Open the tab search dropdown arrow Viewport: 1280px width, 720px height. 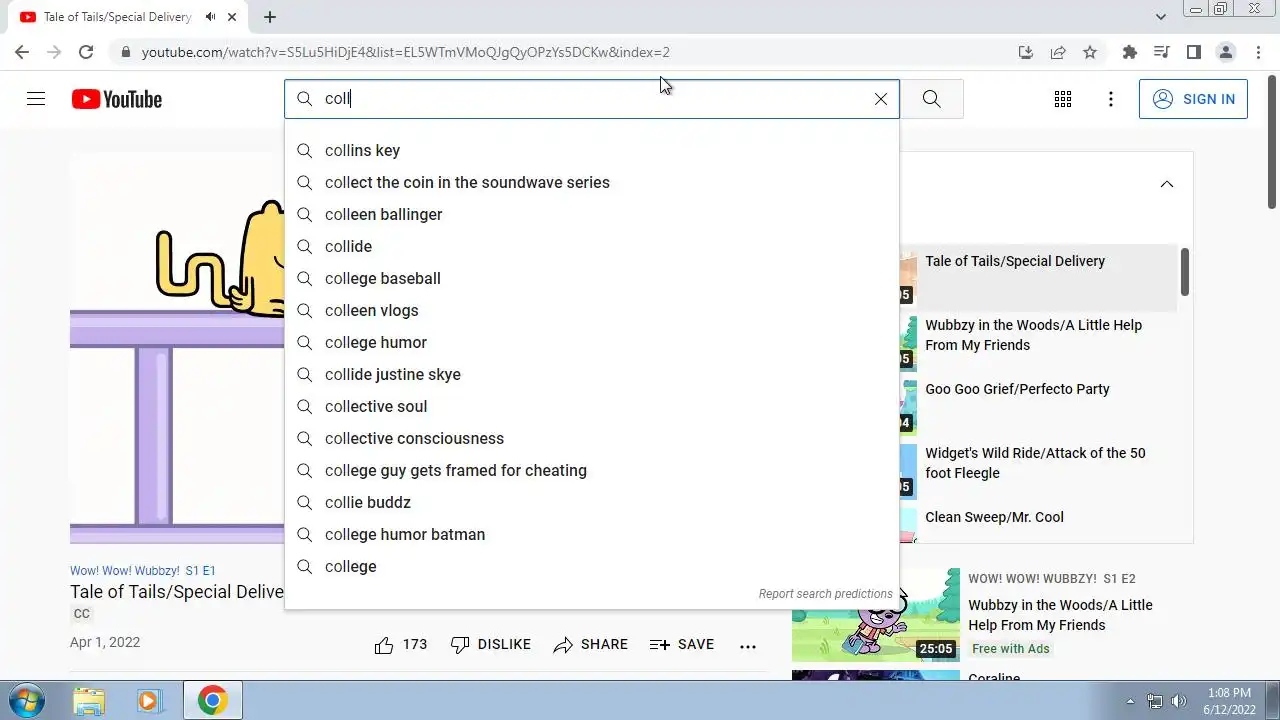coord(1161,17)
